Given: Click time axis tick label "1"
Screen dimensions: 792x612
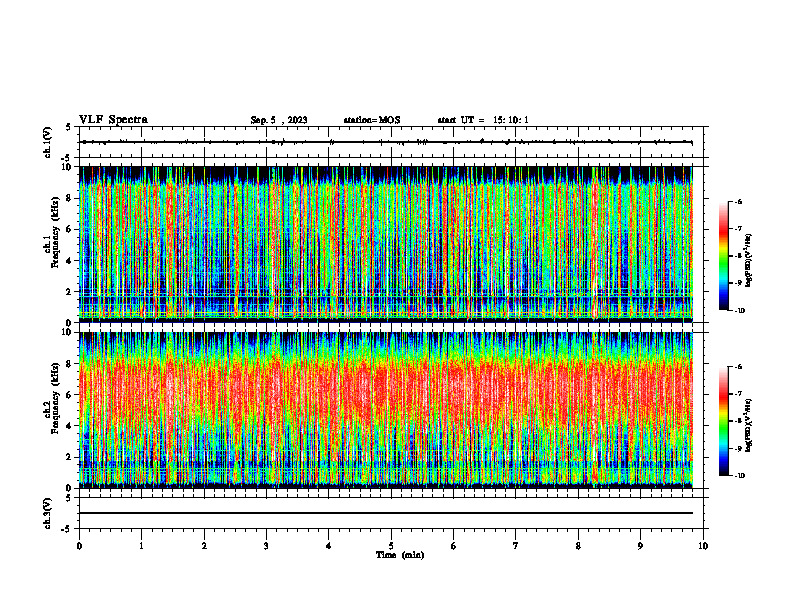Looking at the screenshot, I should point(141,546).
